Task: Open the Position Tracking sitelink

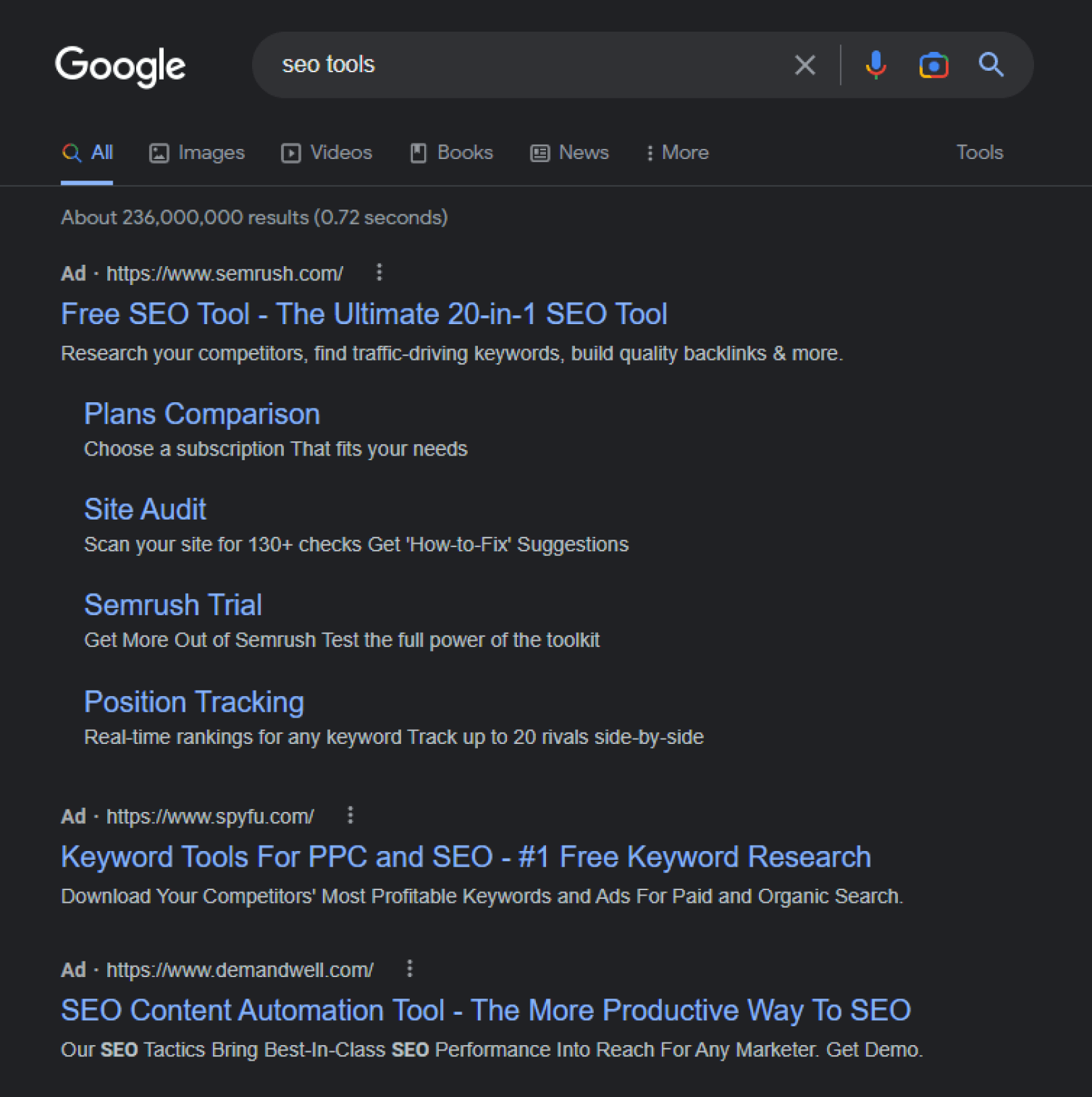Action: 194,702
